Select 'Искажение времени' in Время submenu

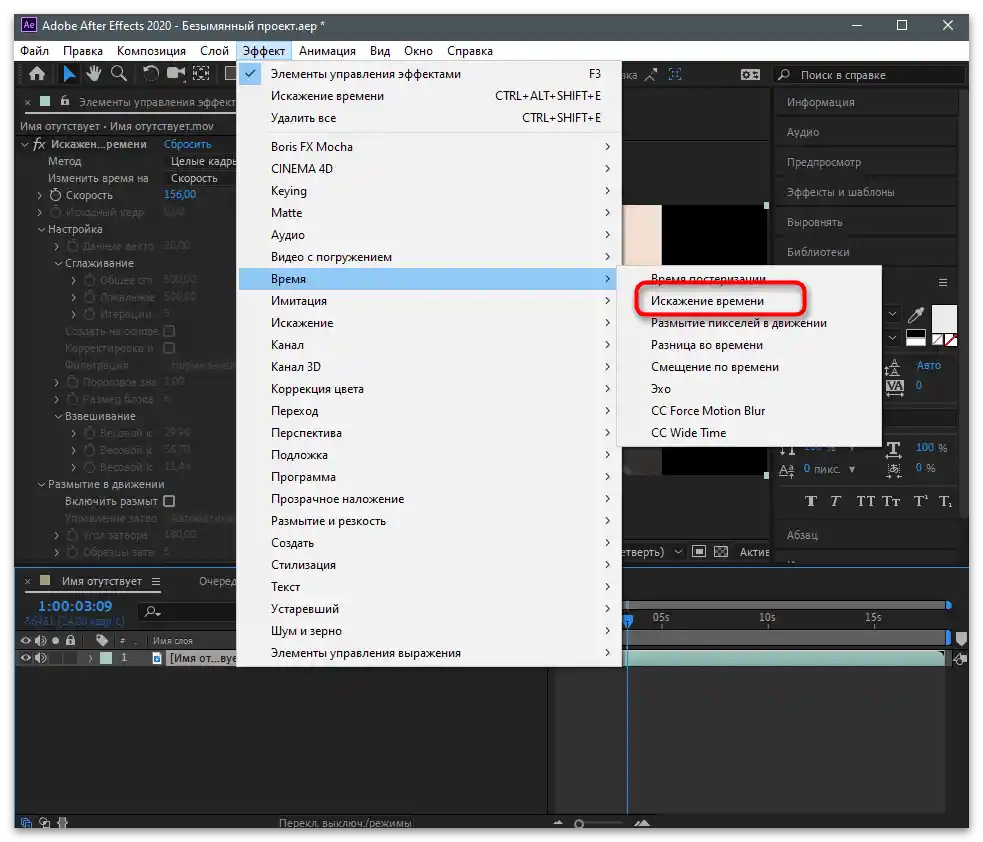pos(707,301)
